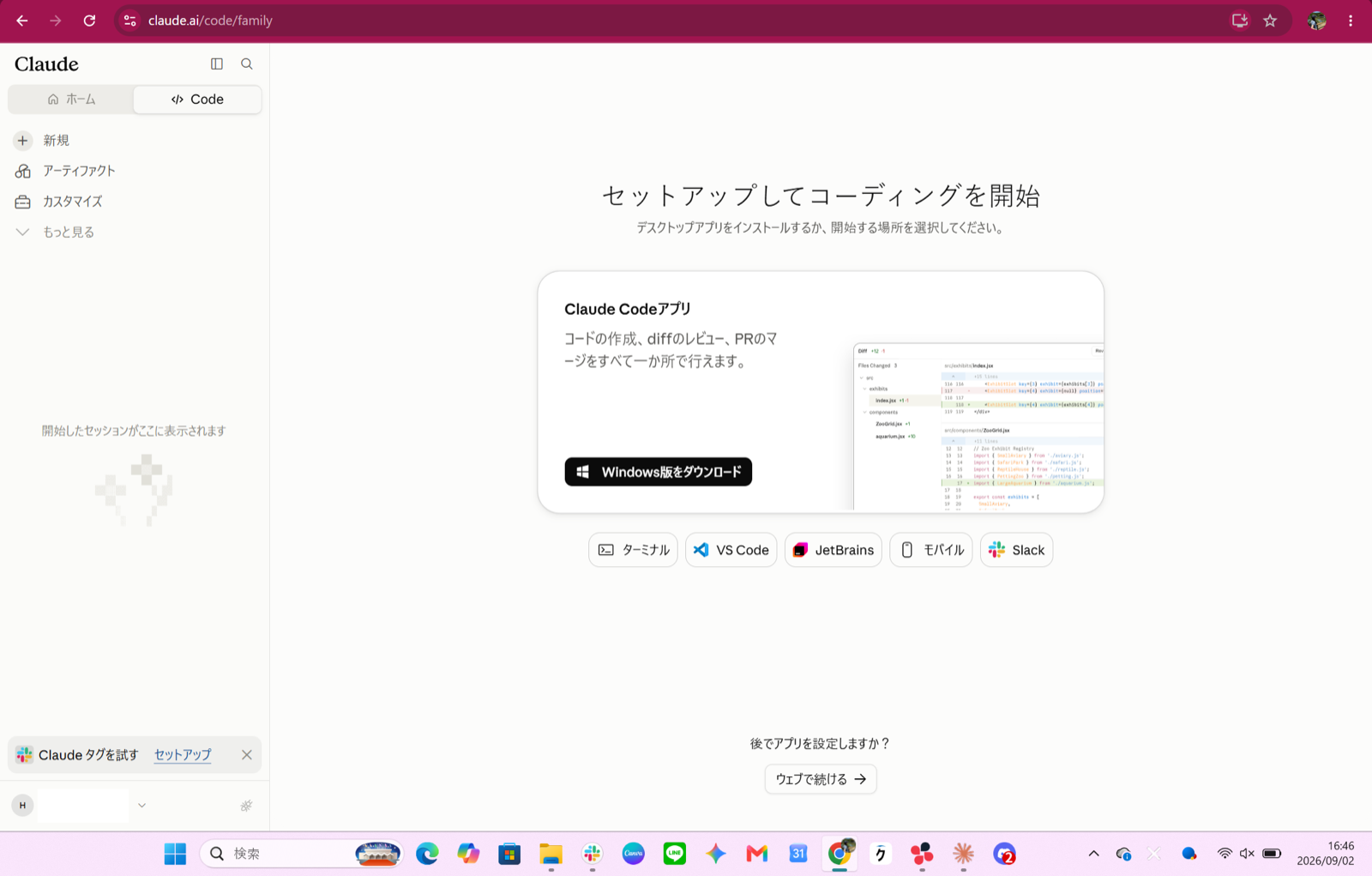The width and height of the screenshot is (1372, 876).
Task: Choose the JetBrains option
Action: click(833, 550)
